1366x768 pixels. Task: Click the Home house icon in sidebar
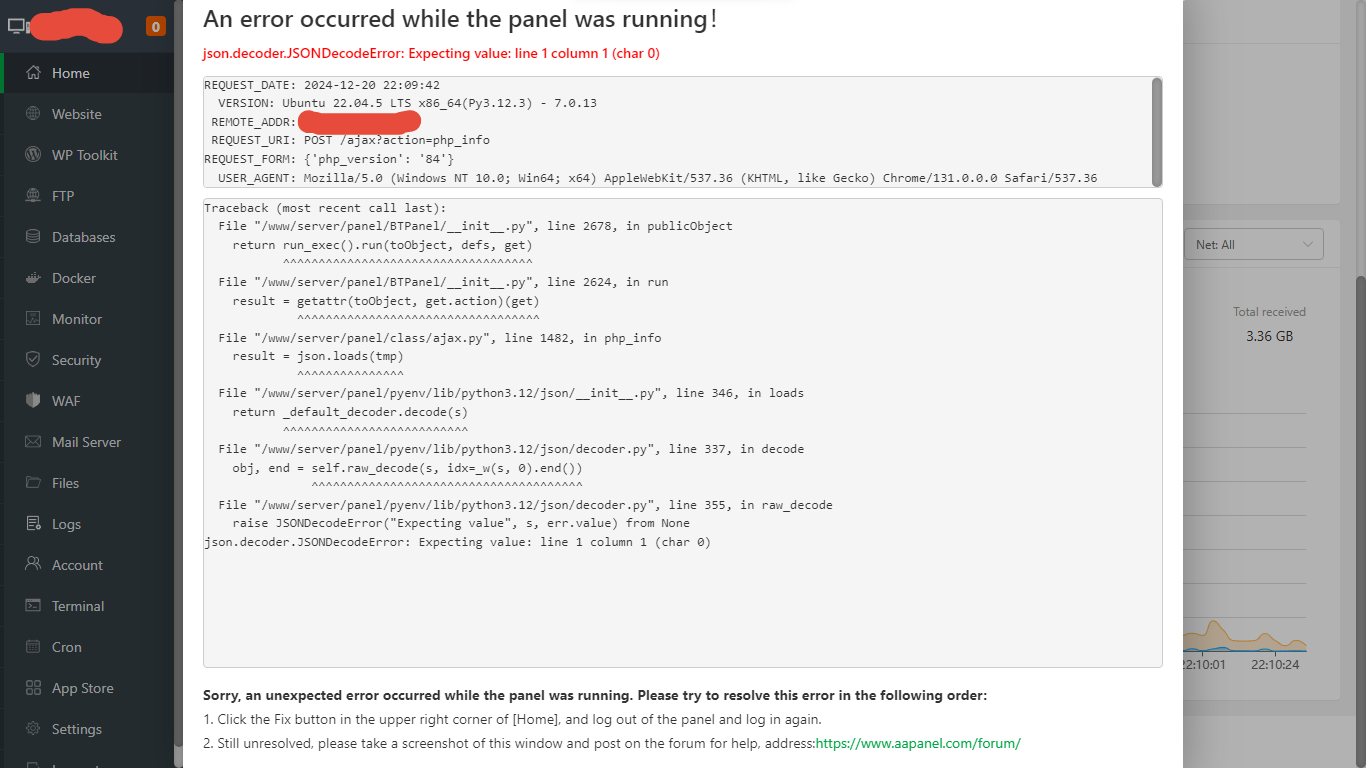pos(33,73)
